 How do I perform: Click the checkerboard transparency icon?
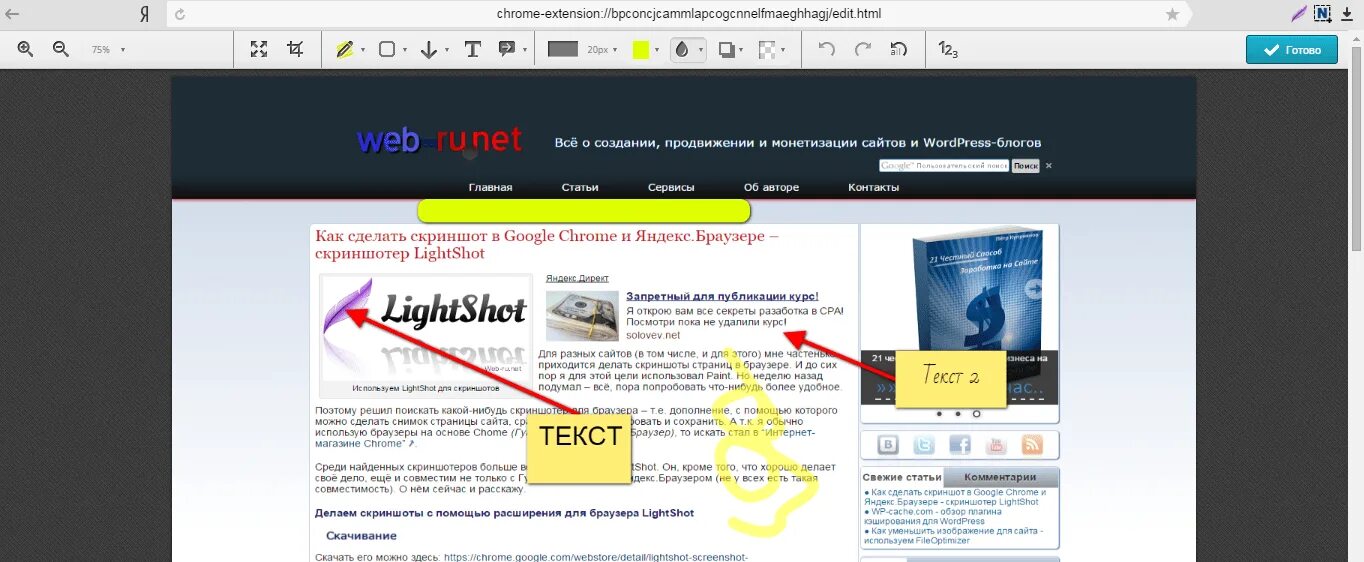click(767, 49)
